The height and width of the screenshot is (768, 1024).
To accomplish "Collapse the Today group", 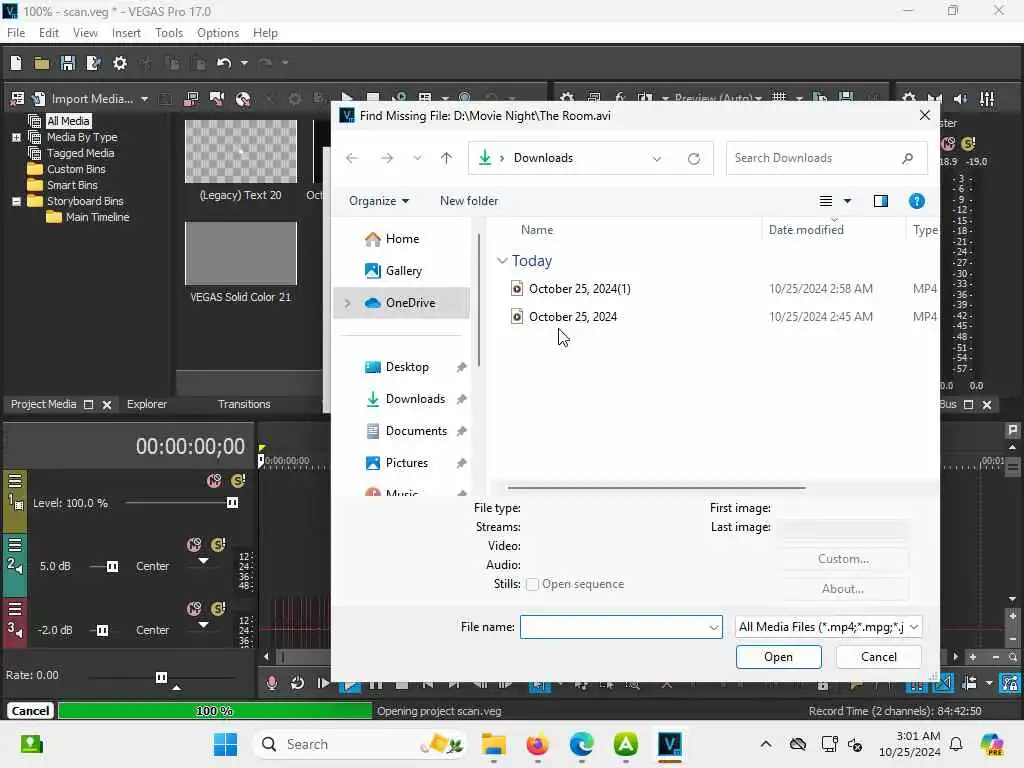I will 502,261.
